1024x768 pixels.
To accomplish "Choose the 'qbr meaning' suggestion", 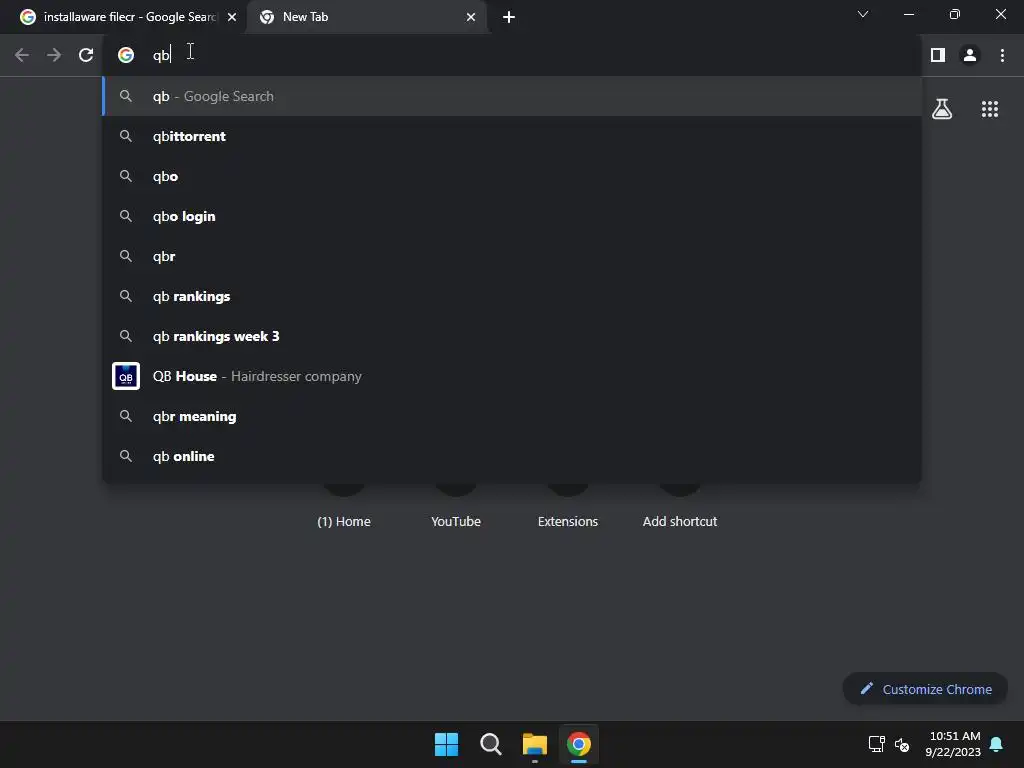I will click(x=512, y=416).
